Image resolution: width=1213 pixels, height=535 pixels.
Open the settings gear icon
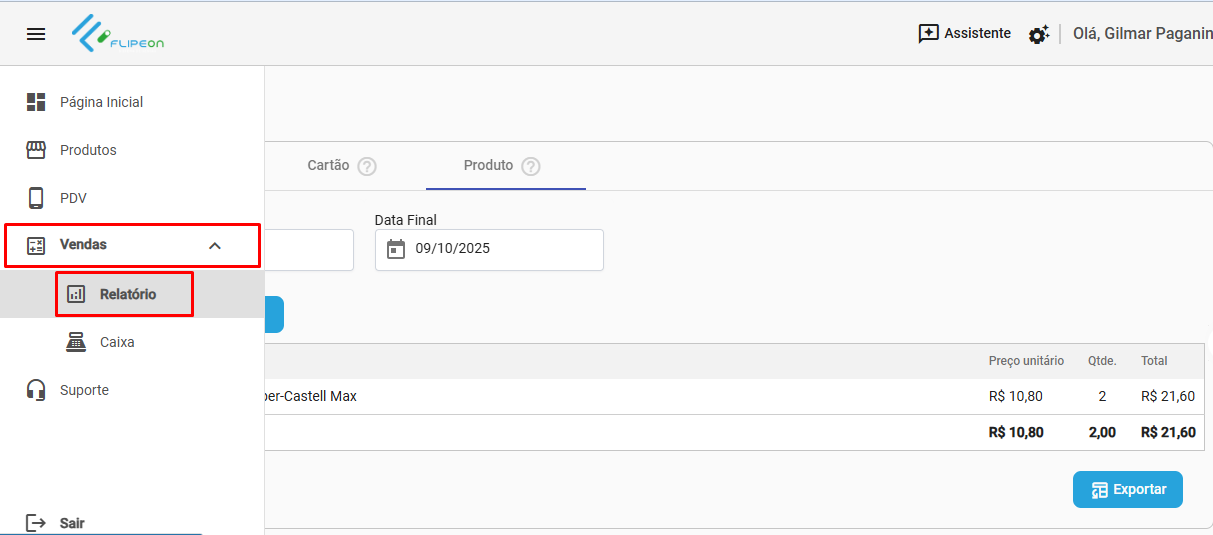coord(1038,35)
